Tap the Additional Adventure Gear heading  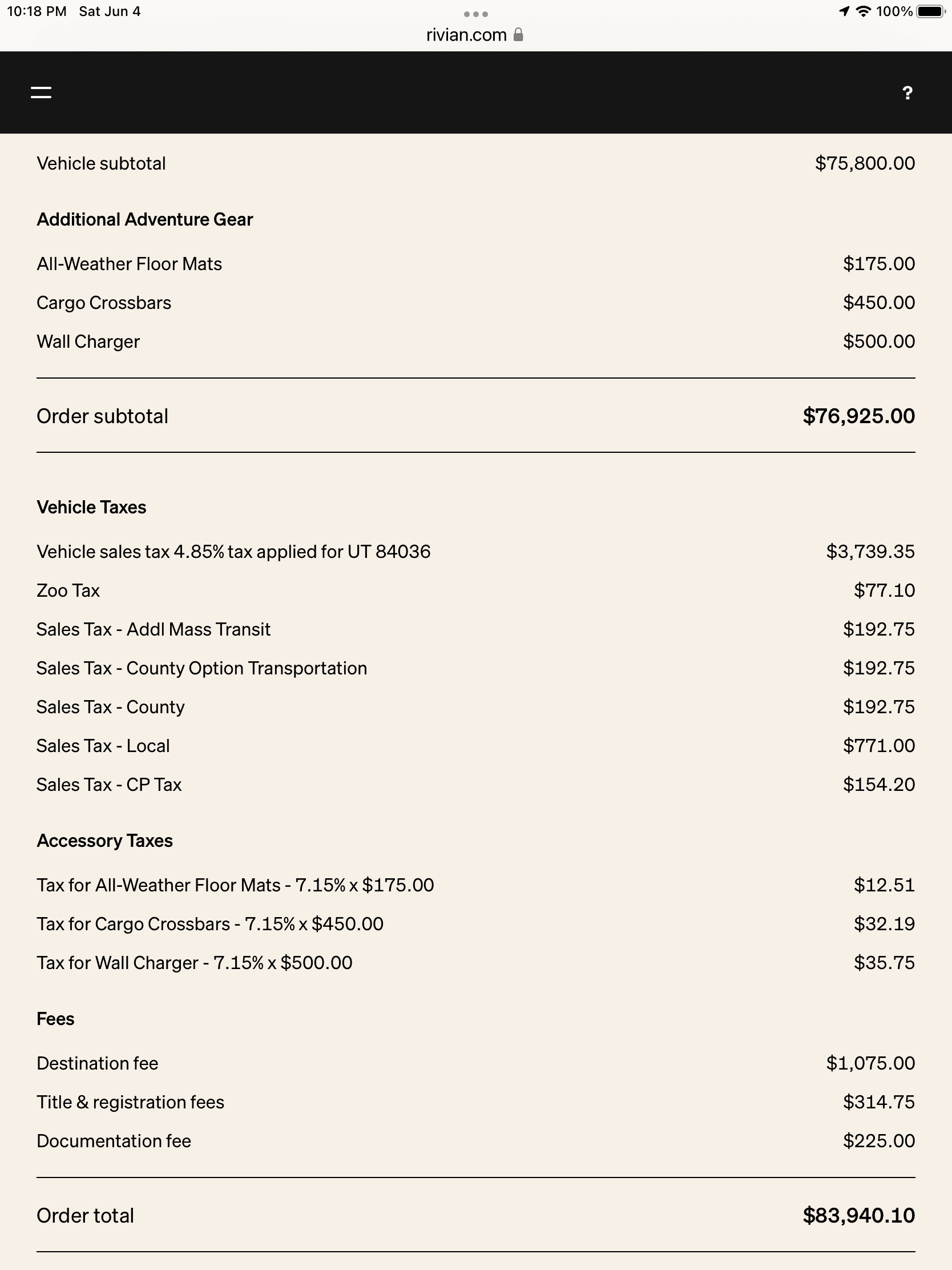[x=144, y=219]
